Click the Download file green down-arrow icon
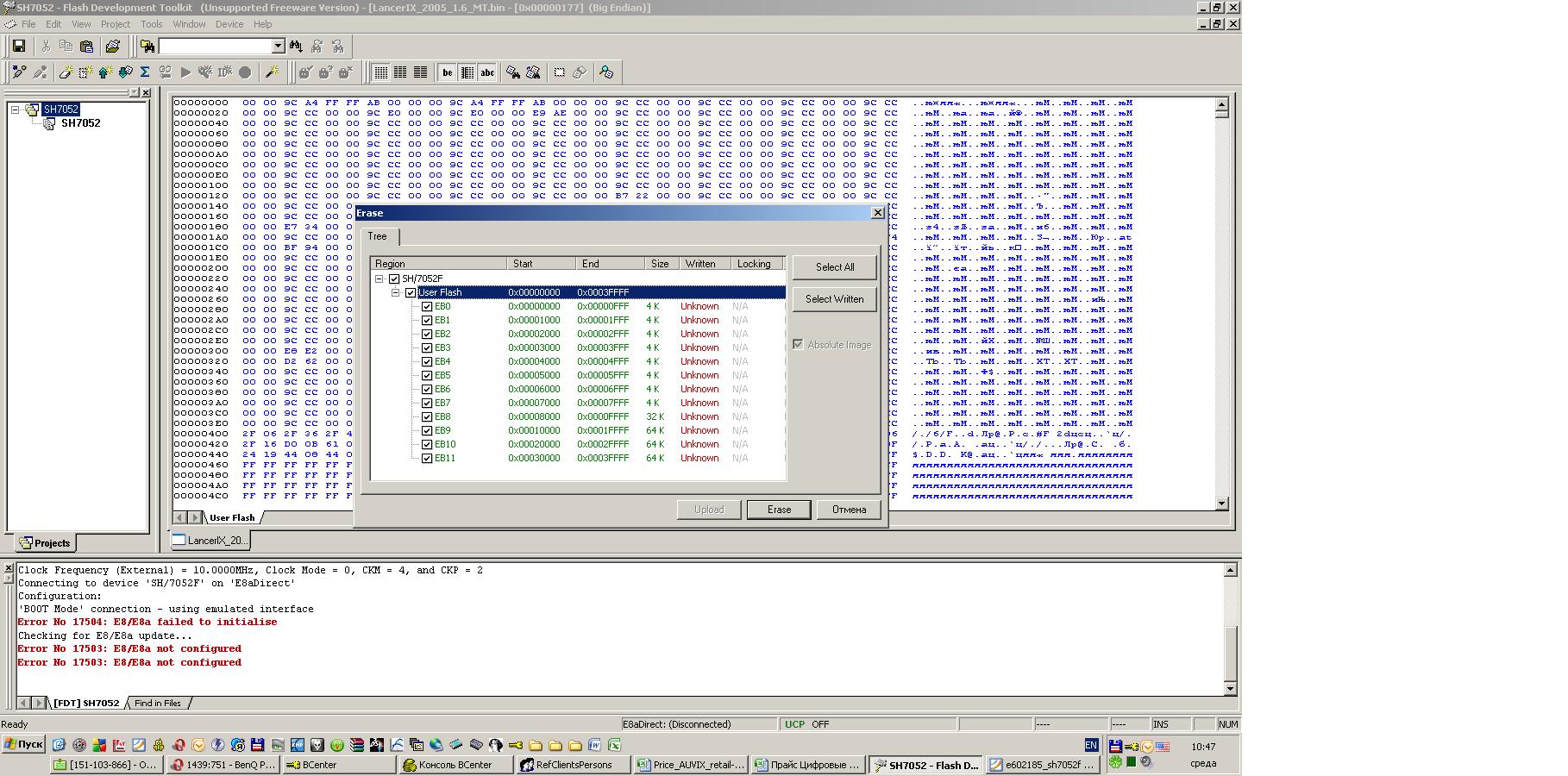 125,72
